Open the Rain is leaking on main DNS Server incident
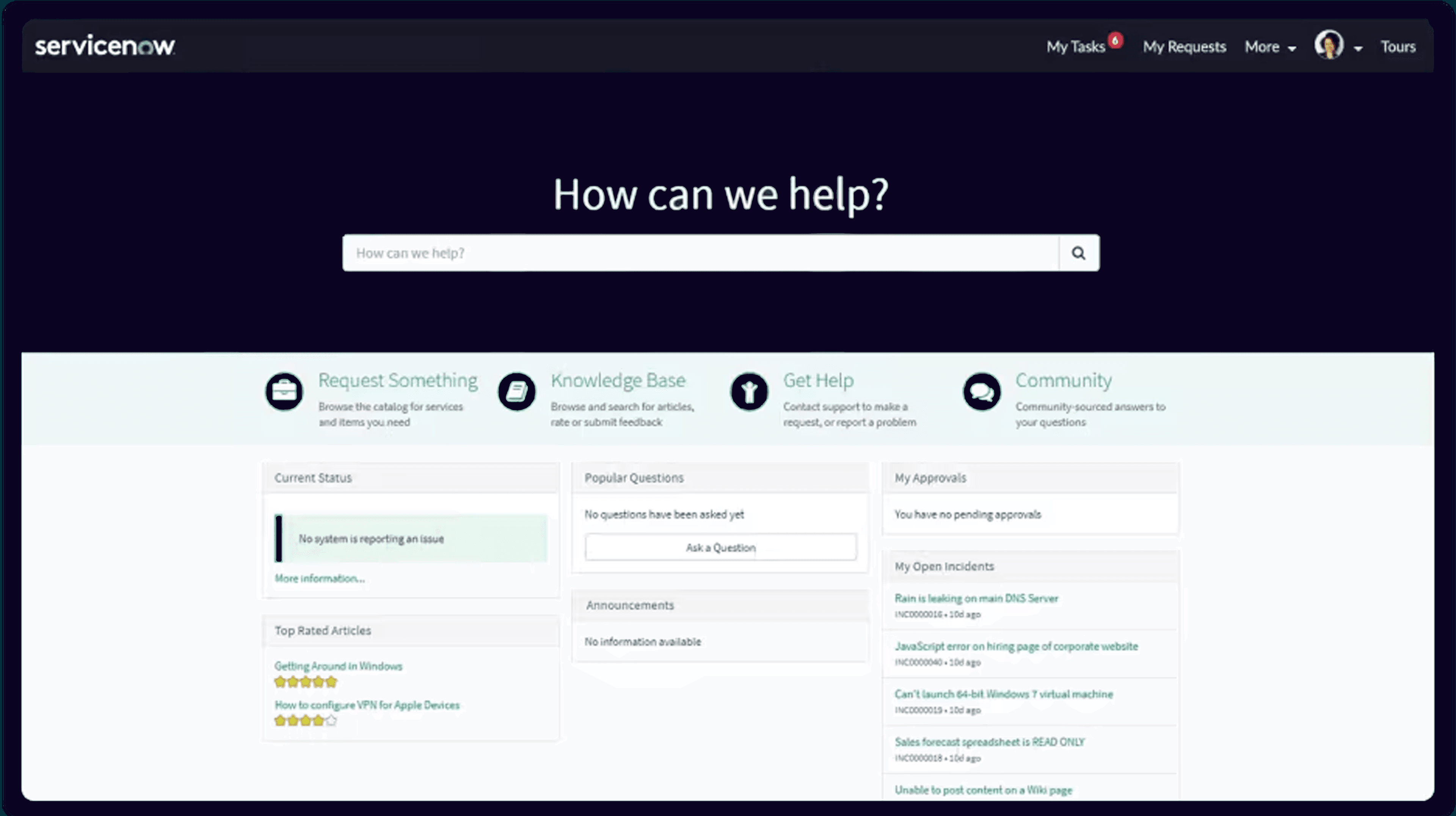The height and width of the screenshot is (816, 1456). coord(976,598)
